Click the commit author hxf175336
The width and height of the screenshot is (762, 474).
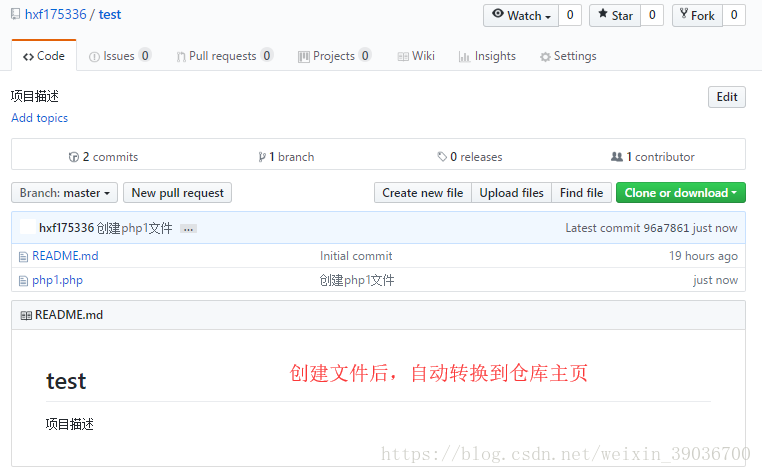coord(66,228)
